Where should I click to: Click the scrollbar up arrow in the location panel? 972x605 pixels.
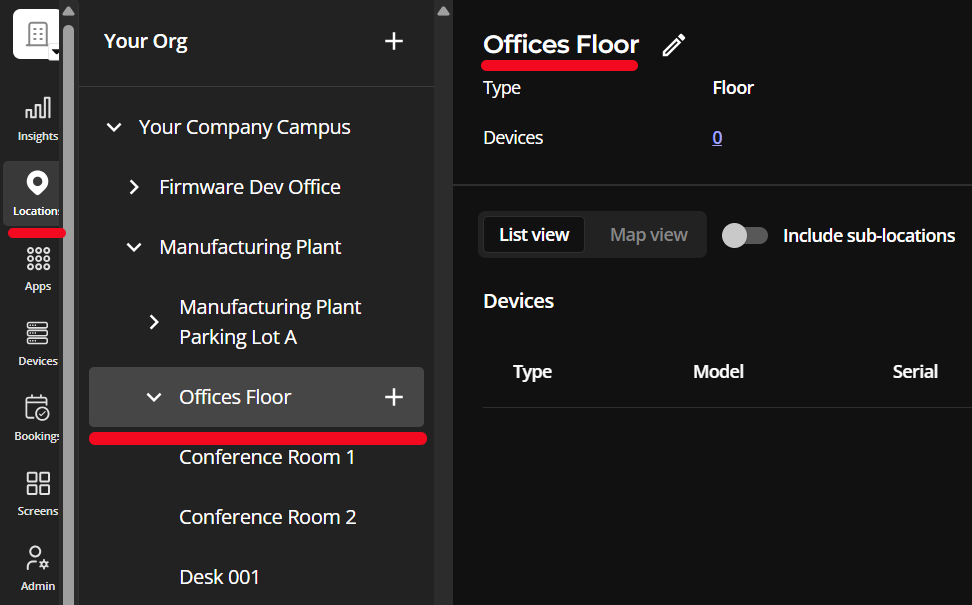pos(443,10)
